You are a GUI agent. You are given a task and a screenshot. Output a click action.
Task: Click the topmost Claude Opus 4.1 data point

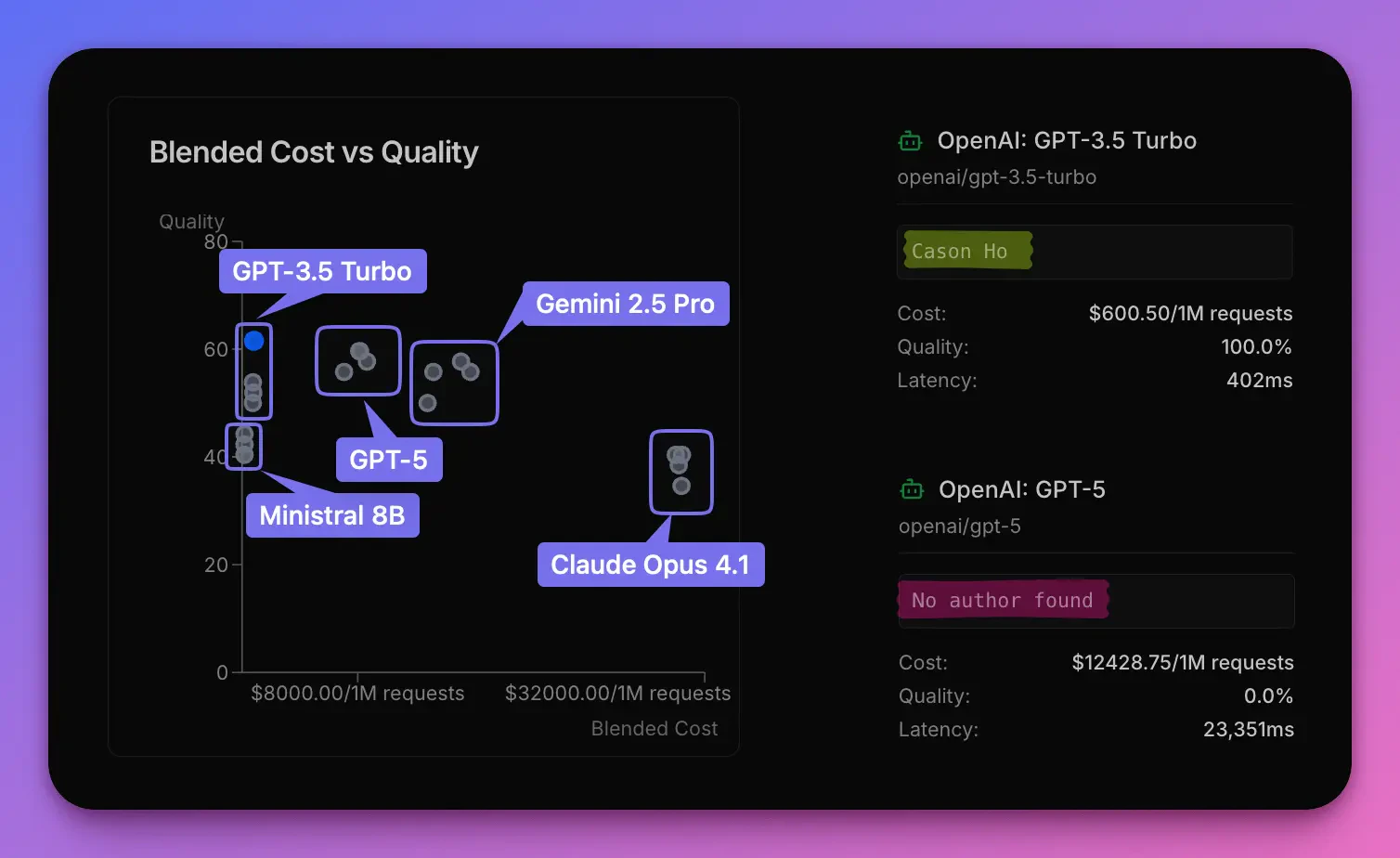(x=679, y=452)
